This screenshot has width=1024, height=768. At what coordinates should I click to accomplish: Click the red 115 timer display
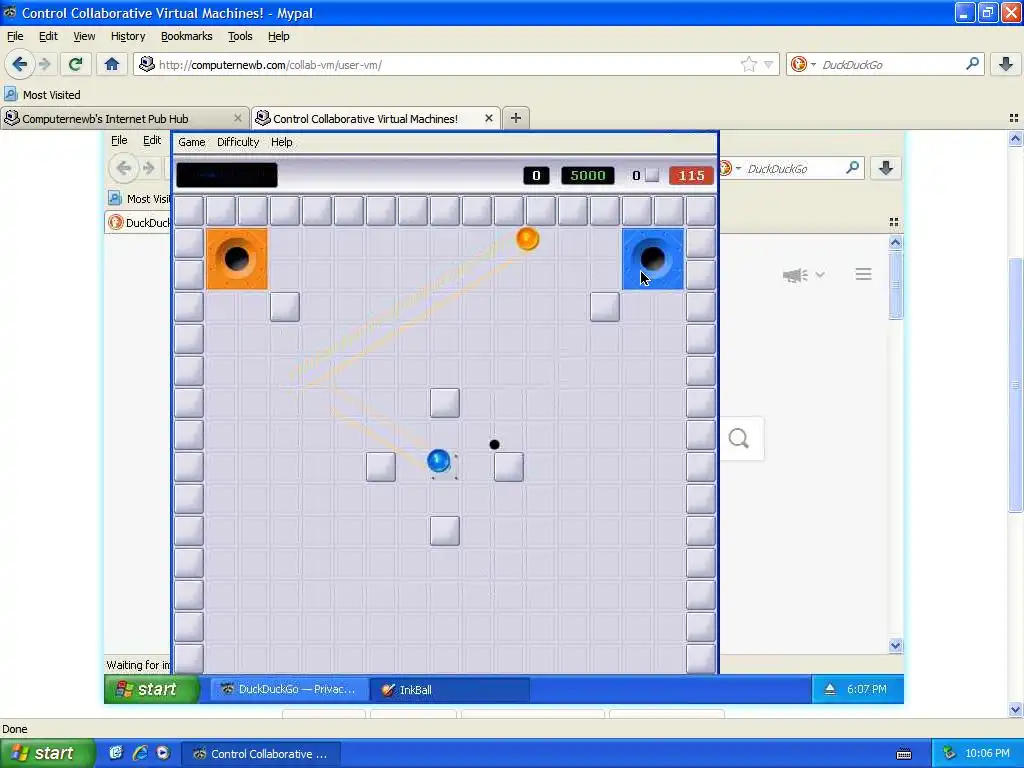pos(692,175)
